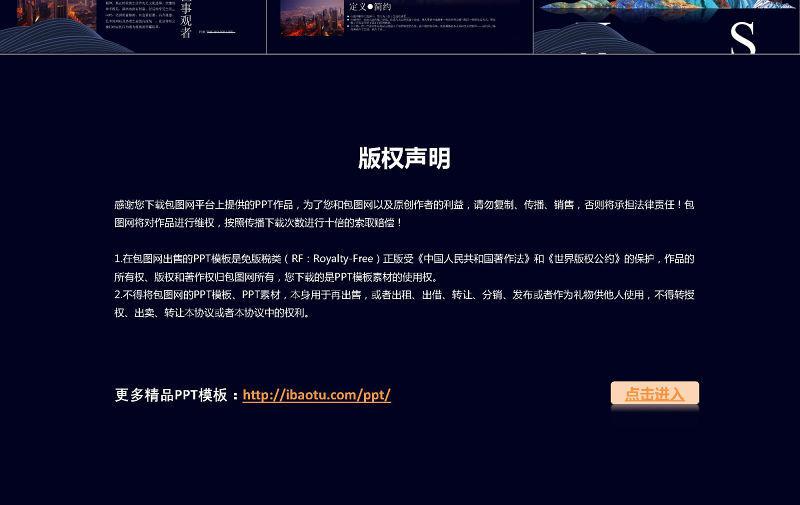Click the large white S letter
This screenshot has width=800, height=505.
(743, 38)
